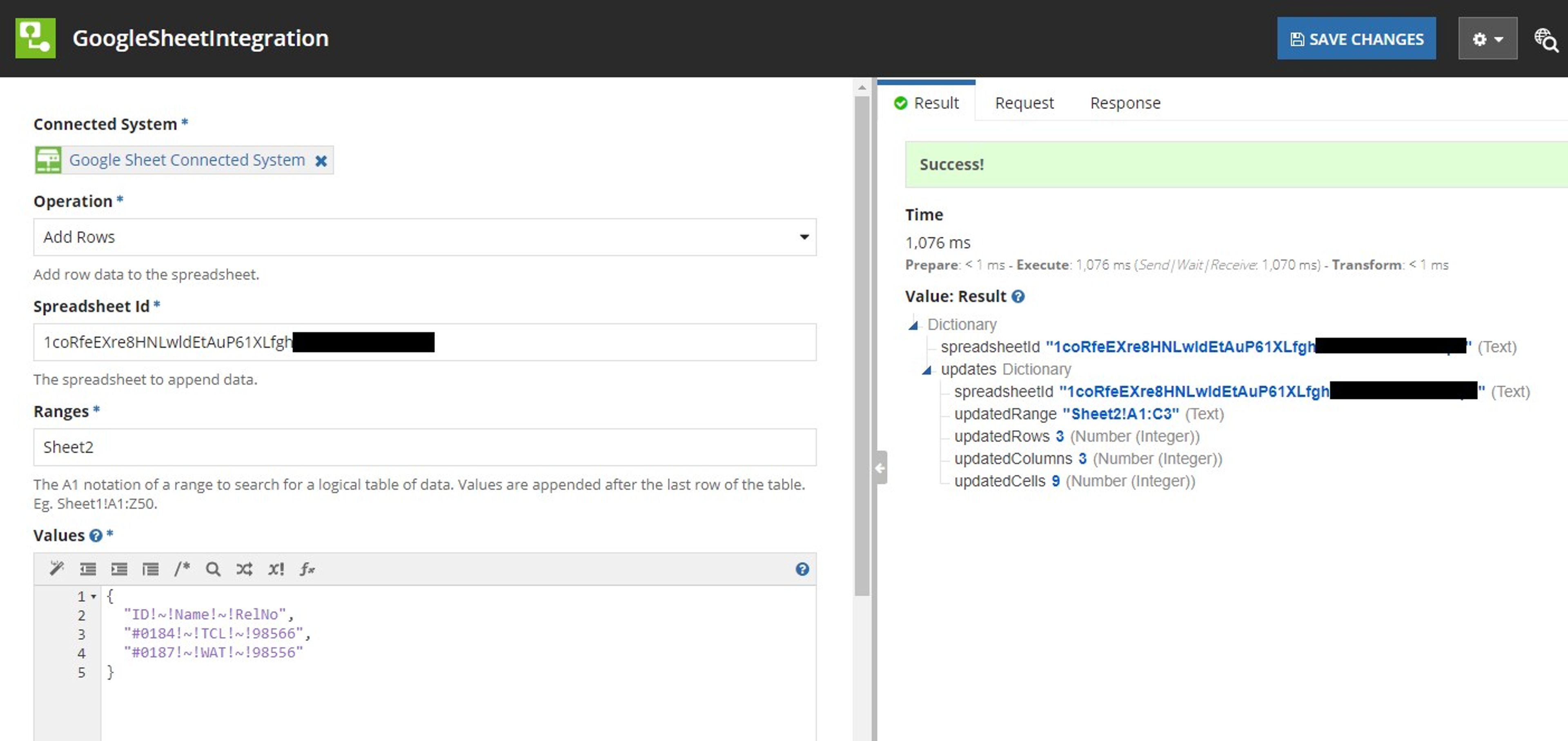
Task: Click the Ranges field containing Sheet2
Action: [x=425, y=447]
